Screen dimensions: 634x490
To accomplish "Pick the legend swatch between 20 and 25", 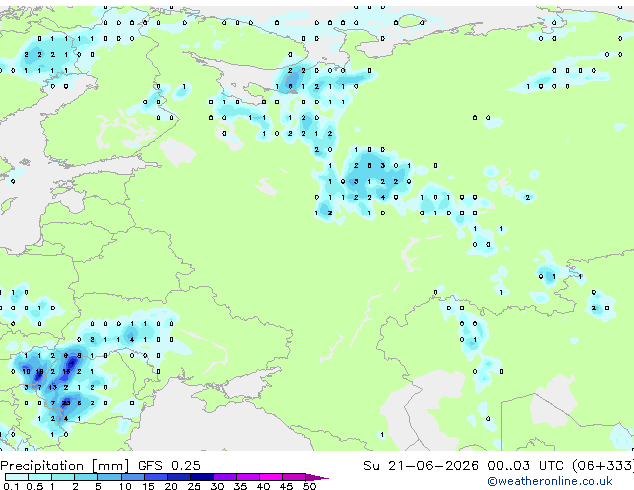I will tap(179, 477).
